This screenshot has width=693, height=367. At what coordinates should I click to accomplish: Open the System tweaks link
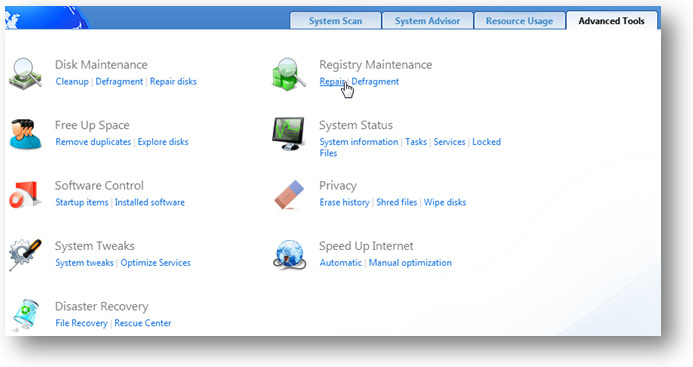click(84, 263)
